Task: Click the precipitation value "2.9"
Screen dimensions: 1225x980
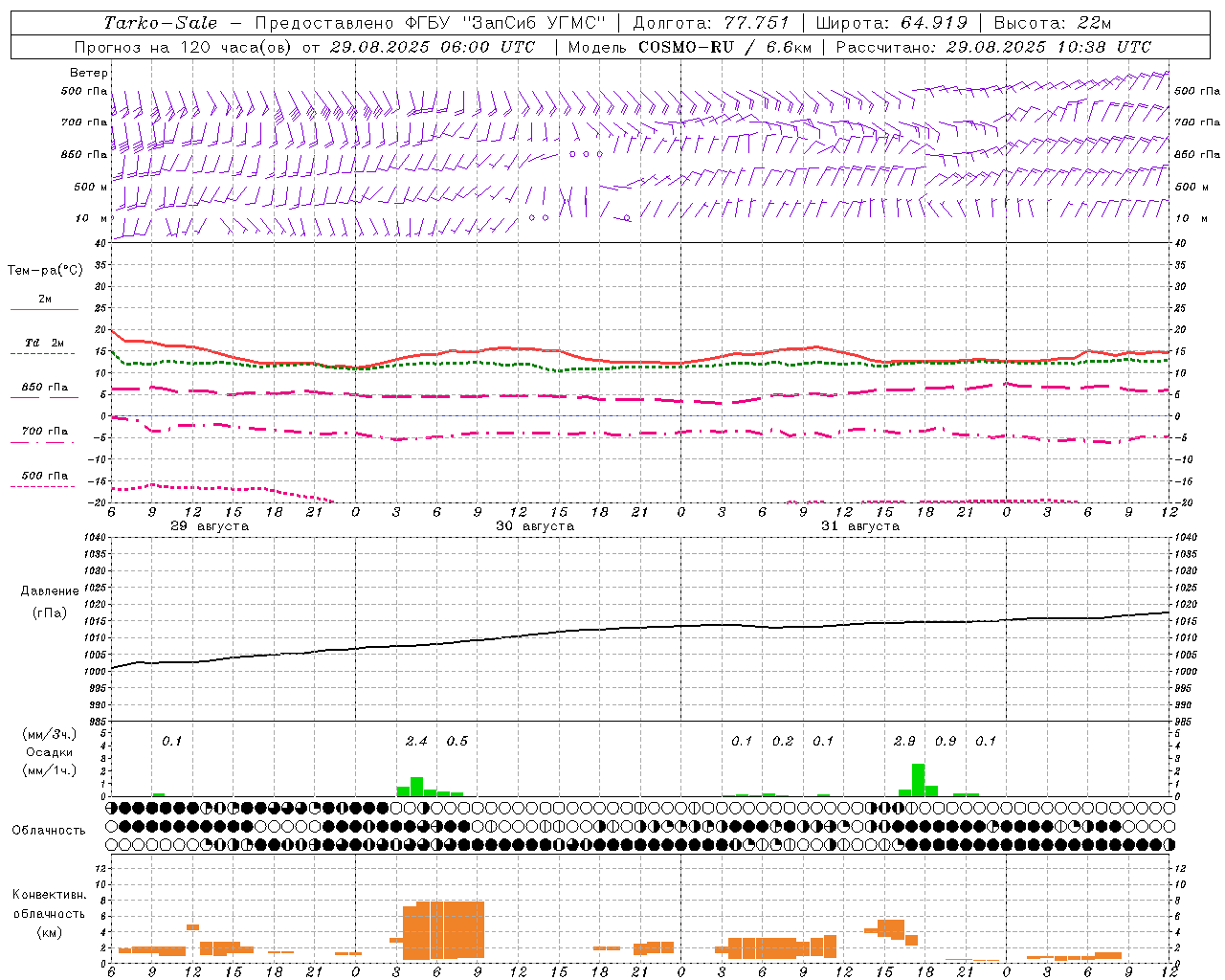Action: tap(904, 742)
